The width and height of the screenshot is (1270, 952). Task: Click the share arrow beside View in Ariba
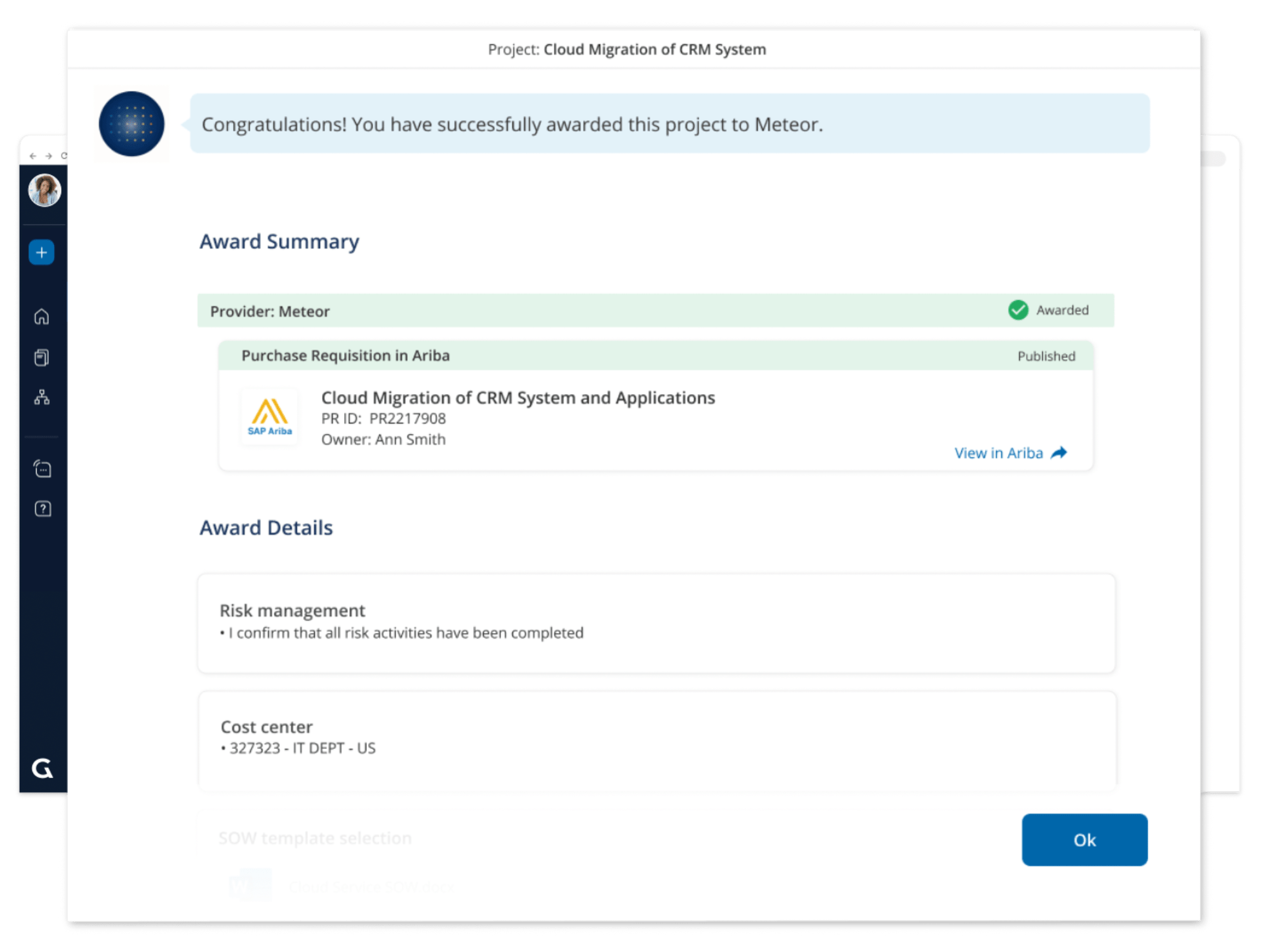[x=1059, y=453]
